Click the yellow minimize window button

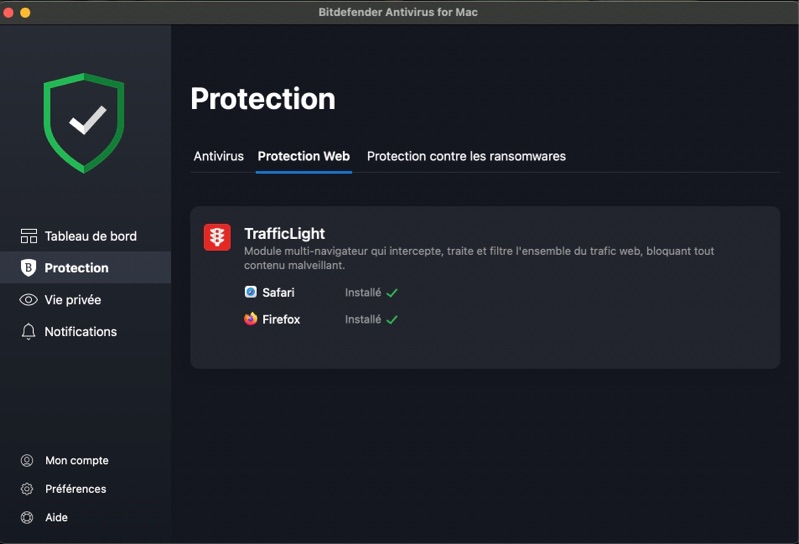[x=25, y=12]
